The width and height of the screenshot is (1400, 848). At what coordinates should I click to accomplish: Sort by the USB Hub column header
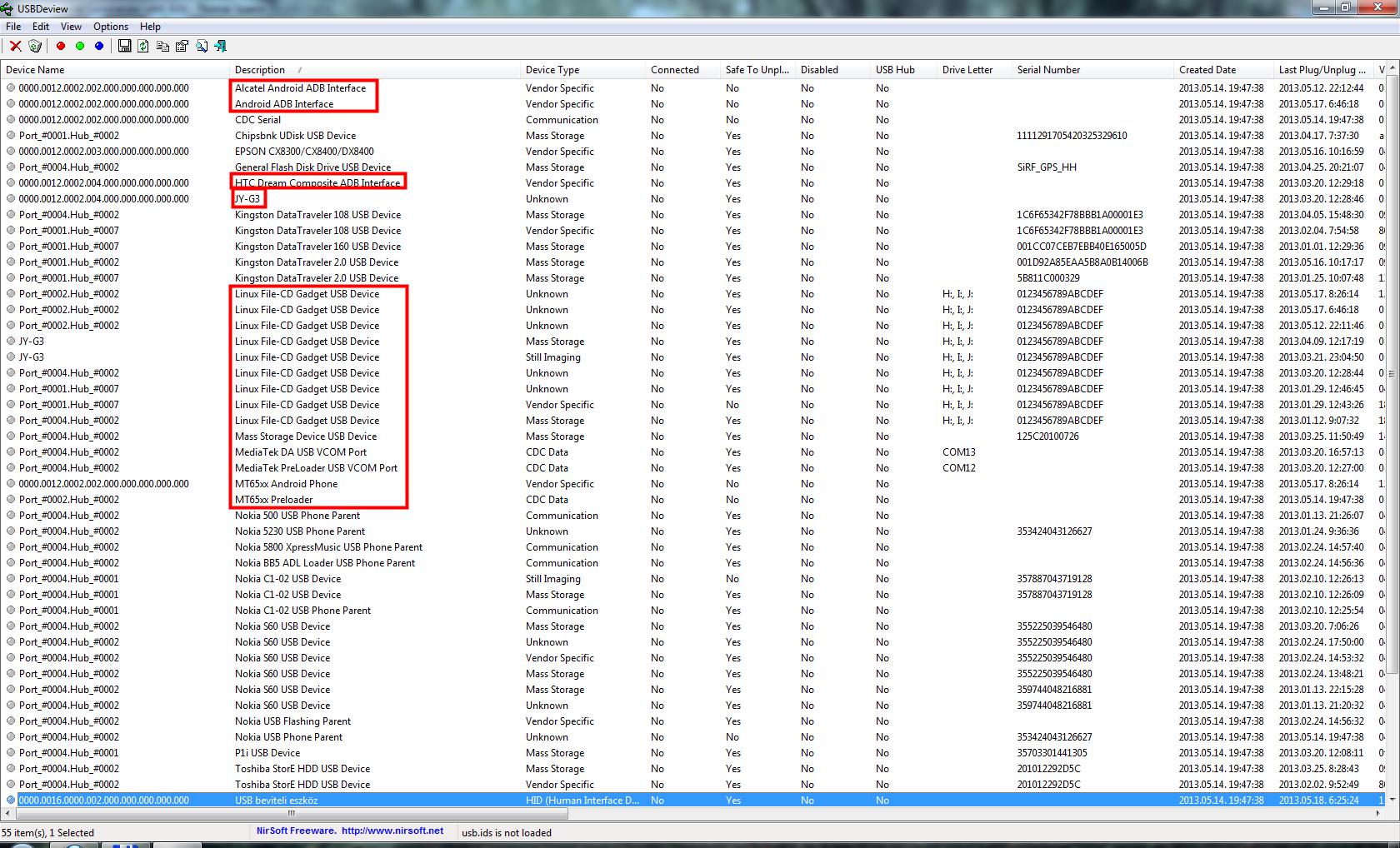(903, 70)
